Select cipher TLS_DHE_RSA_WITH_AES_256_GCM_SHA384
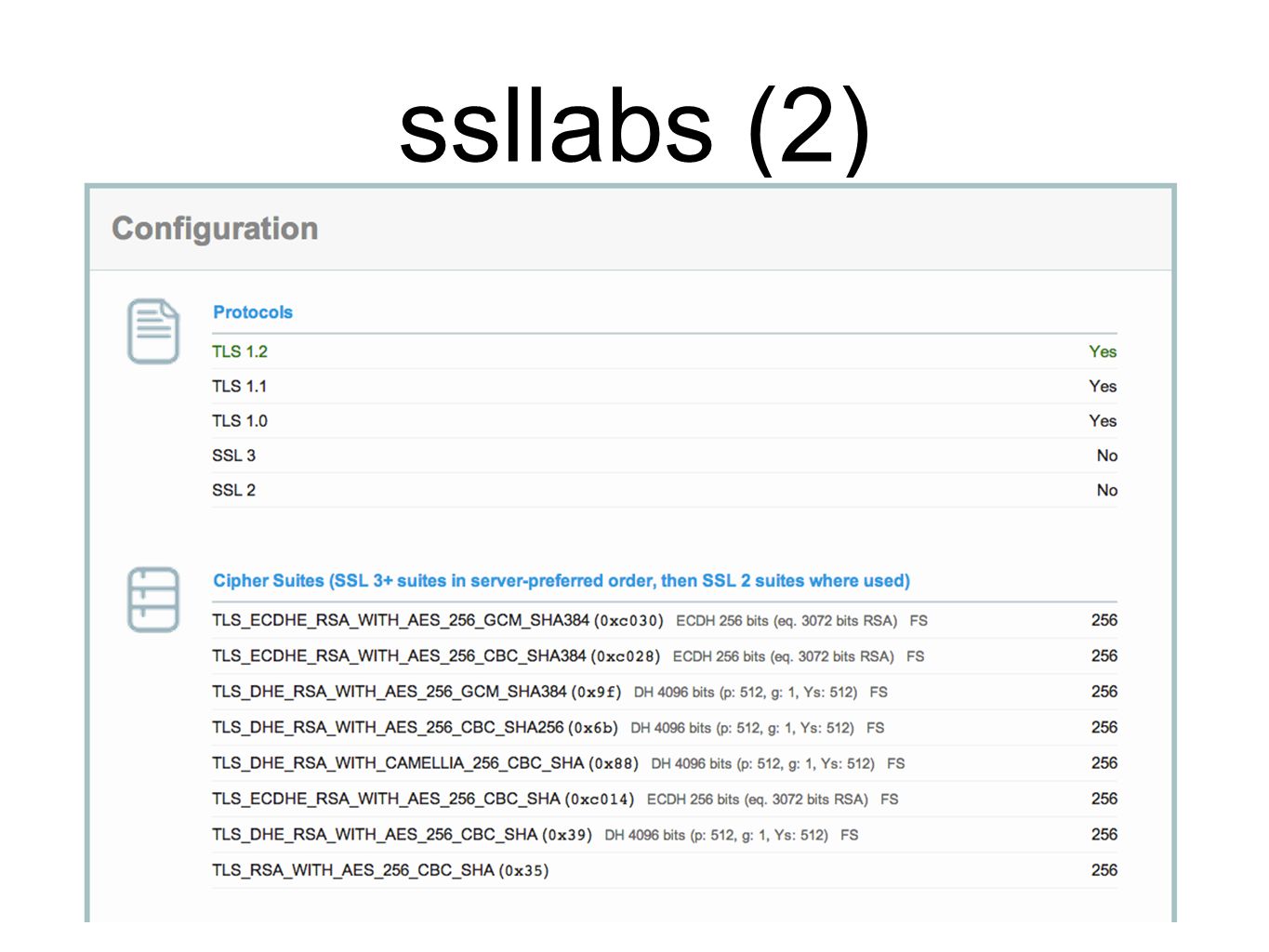The width and height of the screenshot is (1269, 952). [x=665, y=692]
